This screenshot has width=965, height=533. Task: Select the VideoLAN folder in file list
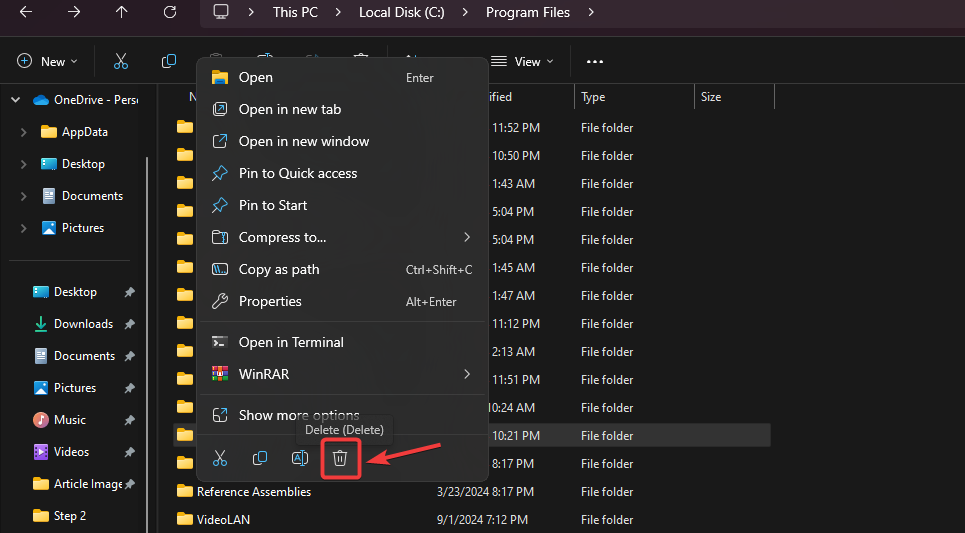(x=223, y=519)
